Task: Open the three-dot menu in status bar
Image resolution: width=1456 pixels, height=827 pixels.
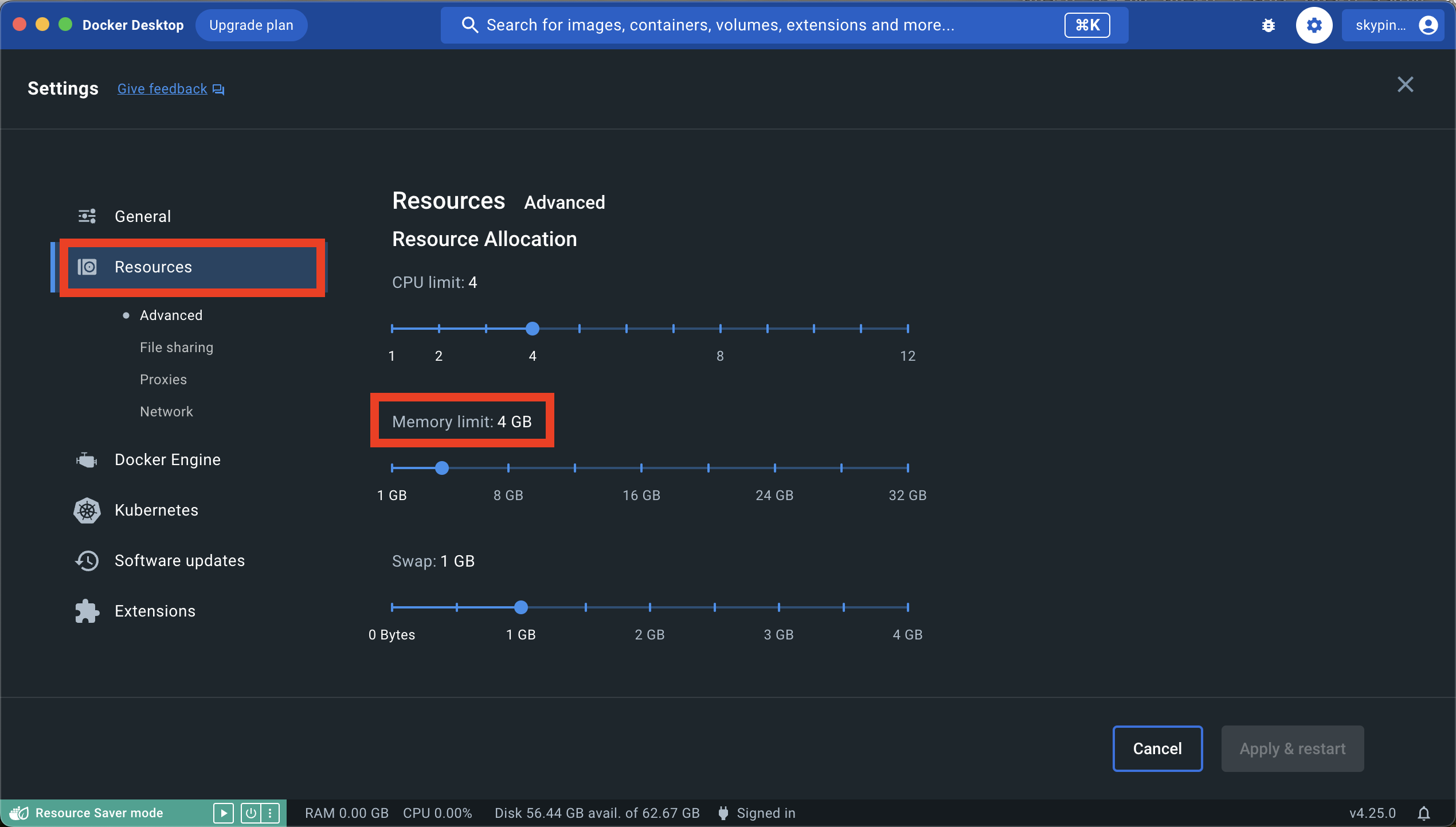Action: (x=270, y=813)
